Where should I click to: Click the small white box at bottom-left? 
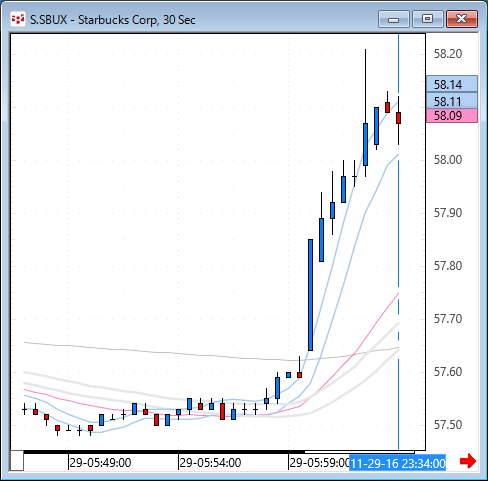tap(17, 461)
